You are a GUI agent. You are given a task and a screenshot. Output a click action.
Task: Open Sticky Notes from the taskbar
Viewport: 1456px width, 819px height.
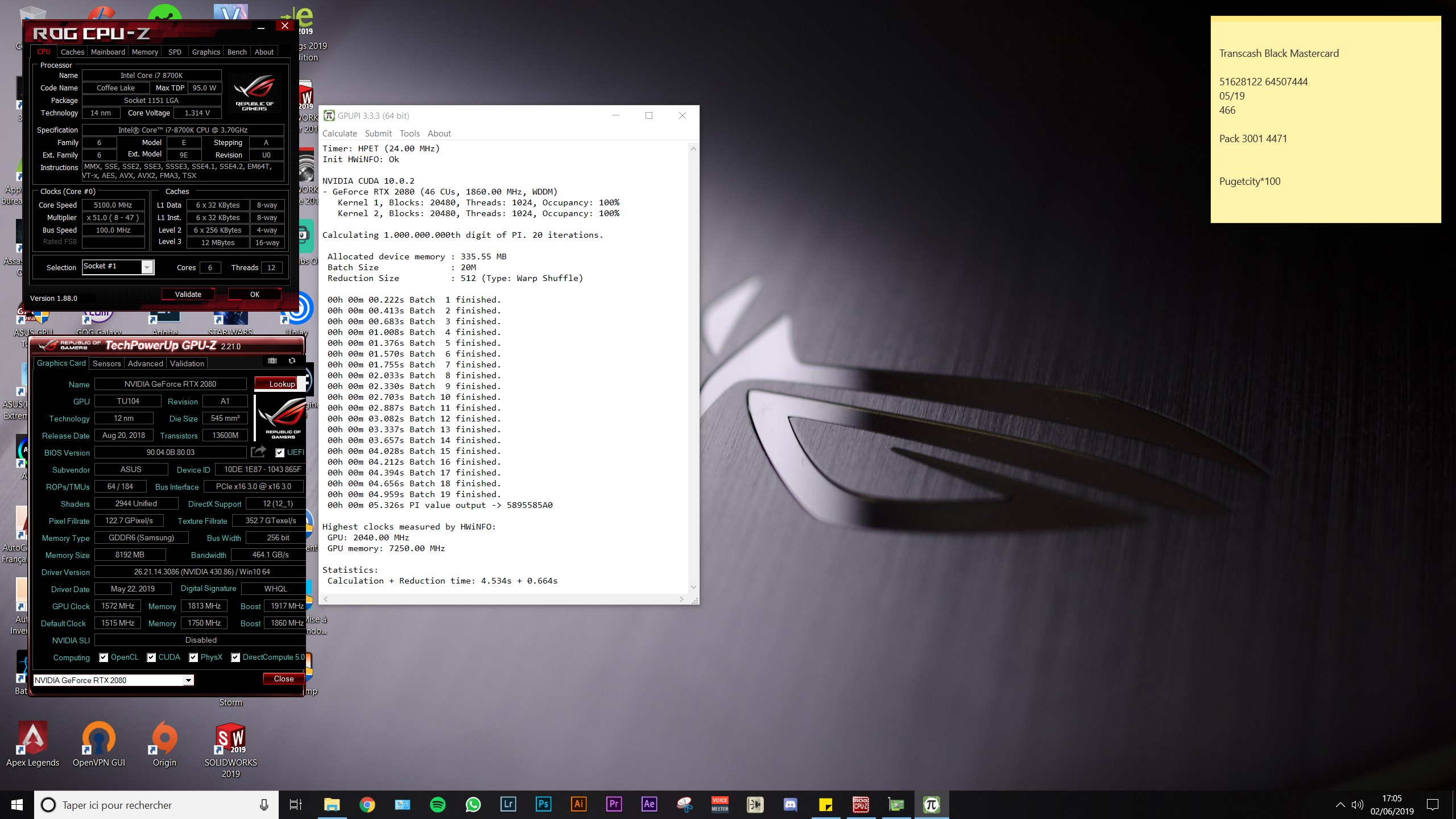point(825,804)
